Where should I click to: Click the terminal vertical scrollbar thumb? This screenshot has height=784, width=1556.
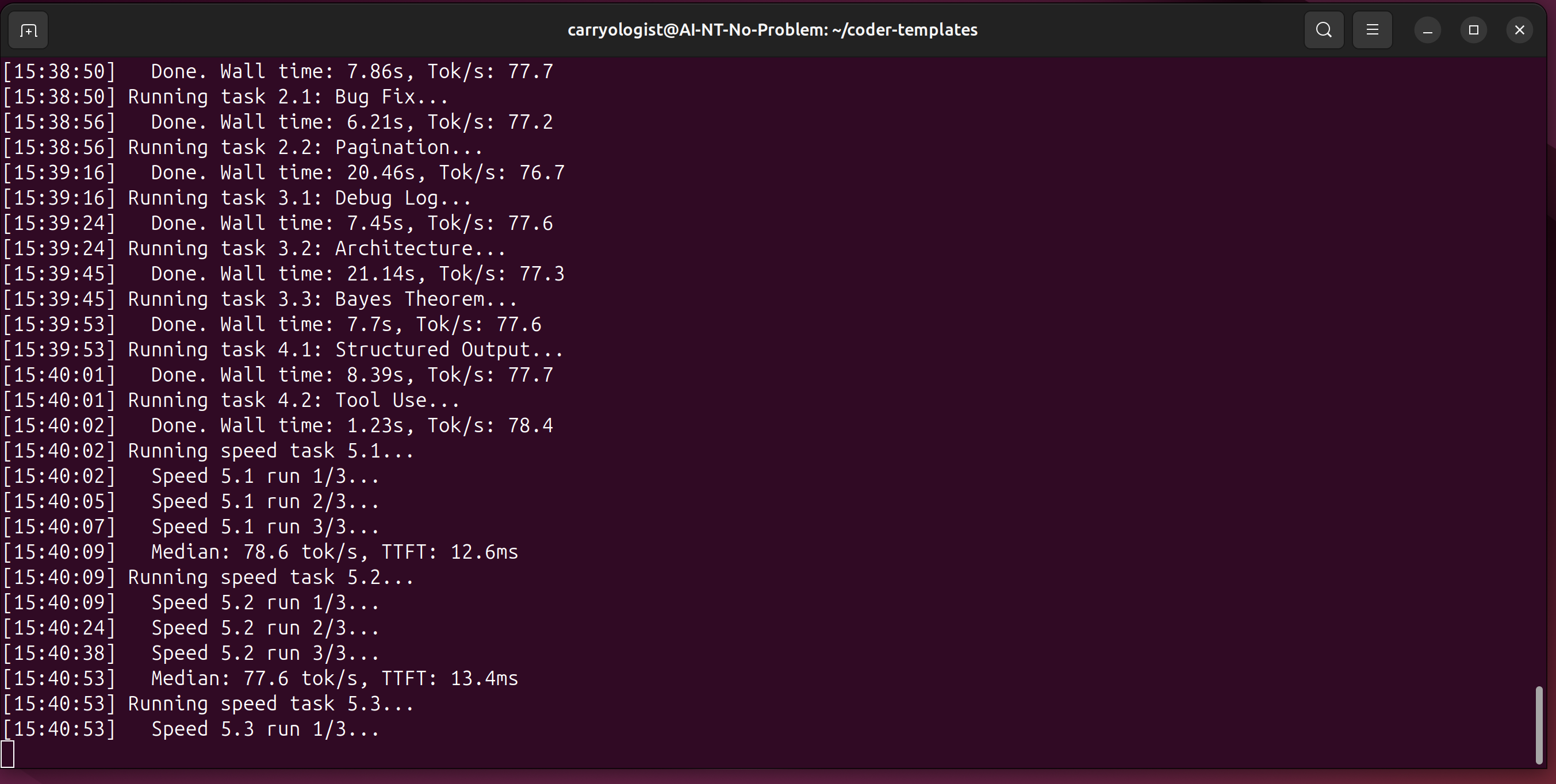click(1539, 725)
